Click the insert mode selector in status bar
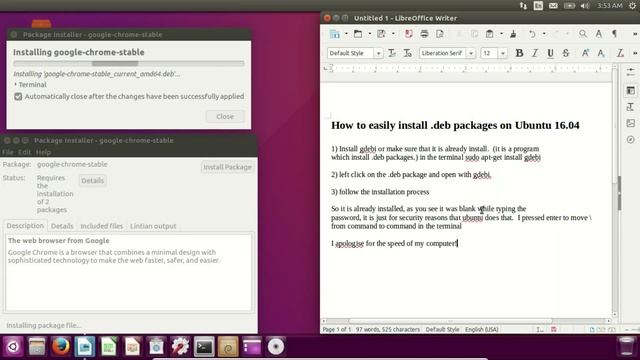The height and width of the screenshot is (360, 640). pyautogui.click(x=540, y=329)
